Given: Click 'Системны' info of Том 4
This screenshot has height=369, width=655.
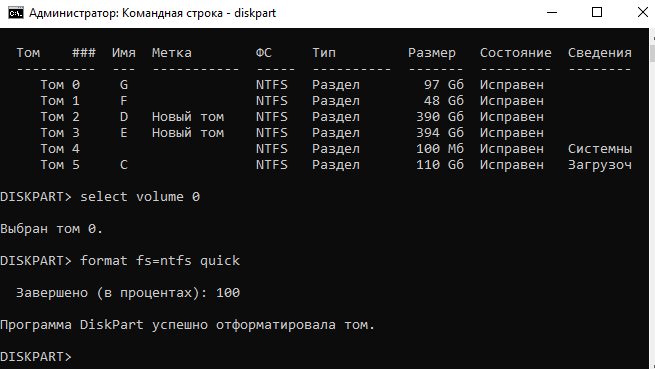Looking at the screenshot, I should (x=600, y=149).
